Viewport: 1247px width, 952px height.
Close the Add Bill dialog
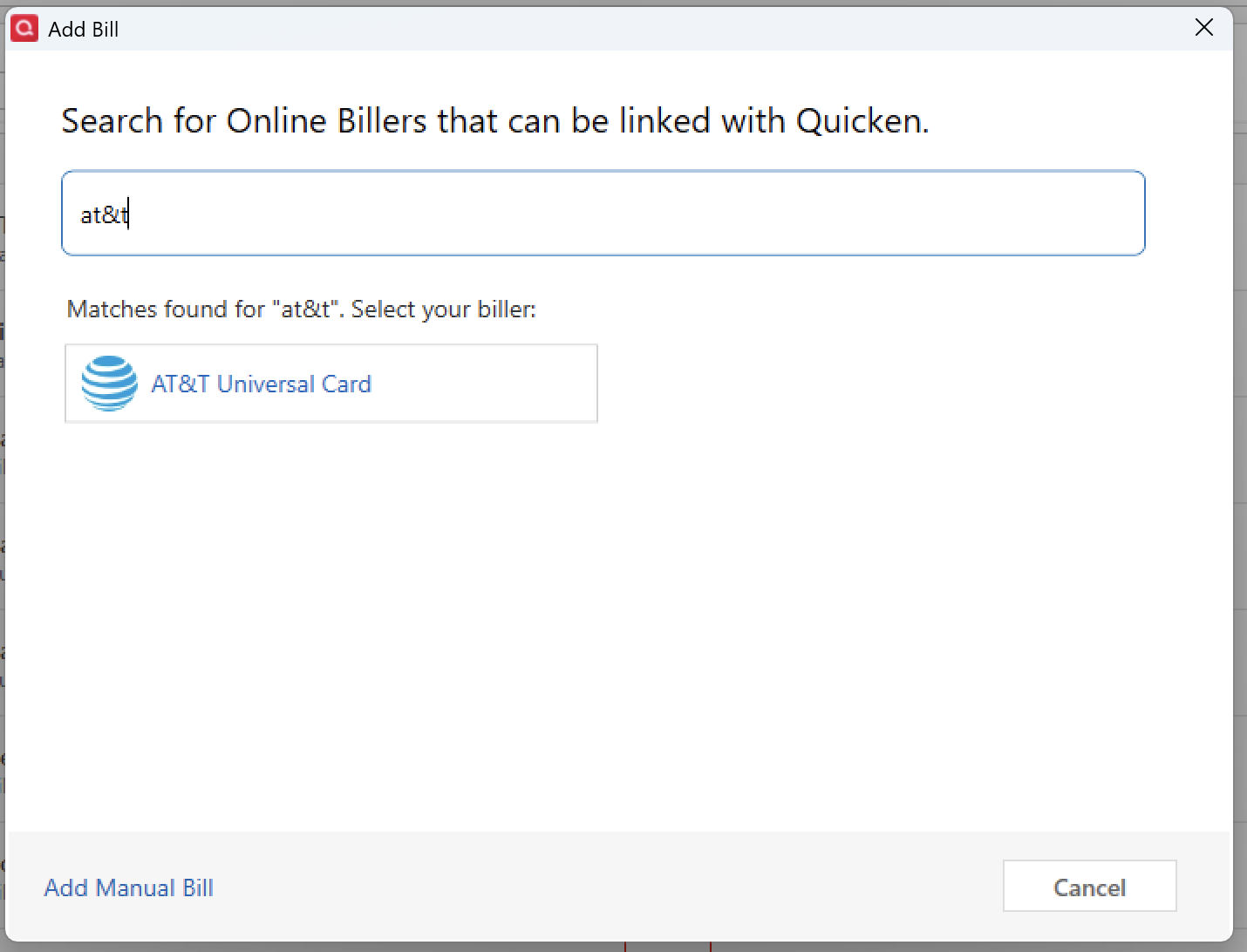(x=1203, y=28)
